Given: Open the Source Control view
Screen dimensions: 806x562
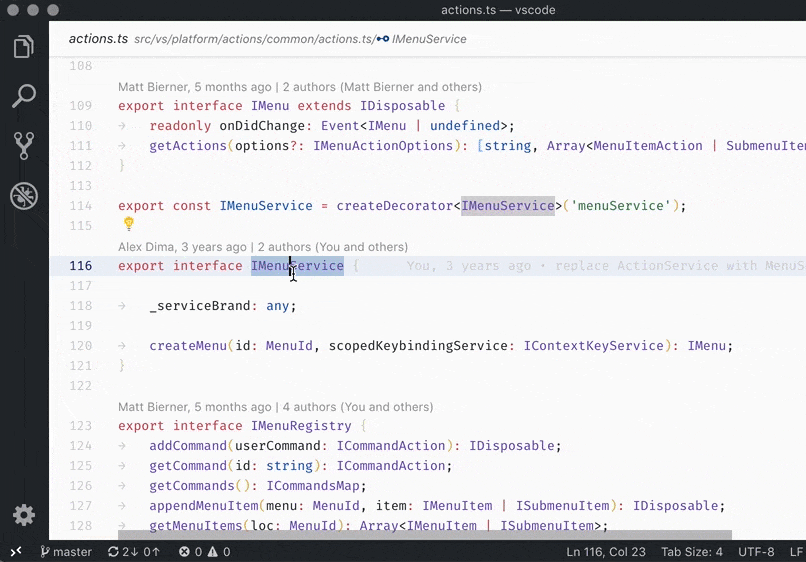Looking at the screenshot, I should [23, 146].
